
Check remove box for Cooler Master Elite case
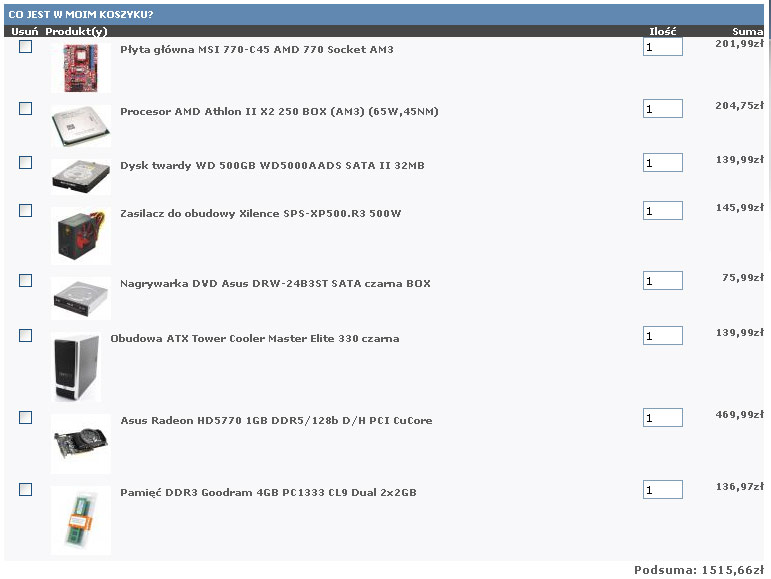click(26, 336)
